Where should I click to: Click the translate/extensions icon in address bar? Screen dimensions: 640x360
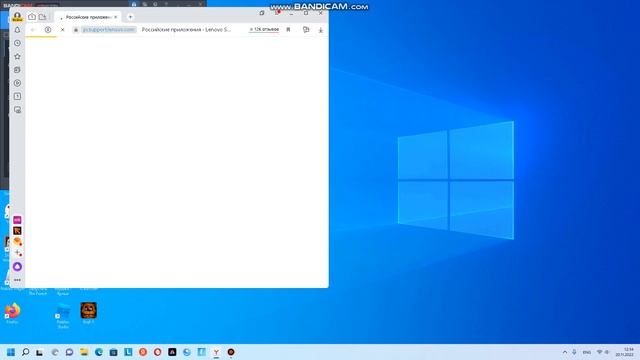[306, 30]
